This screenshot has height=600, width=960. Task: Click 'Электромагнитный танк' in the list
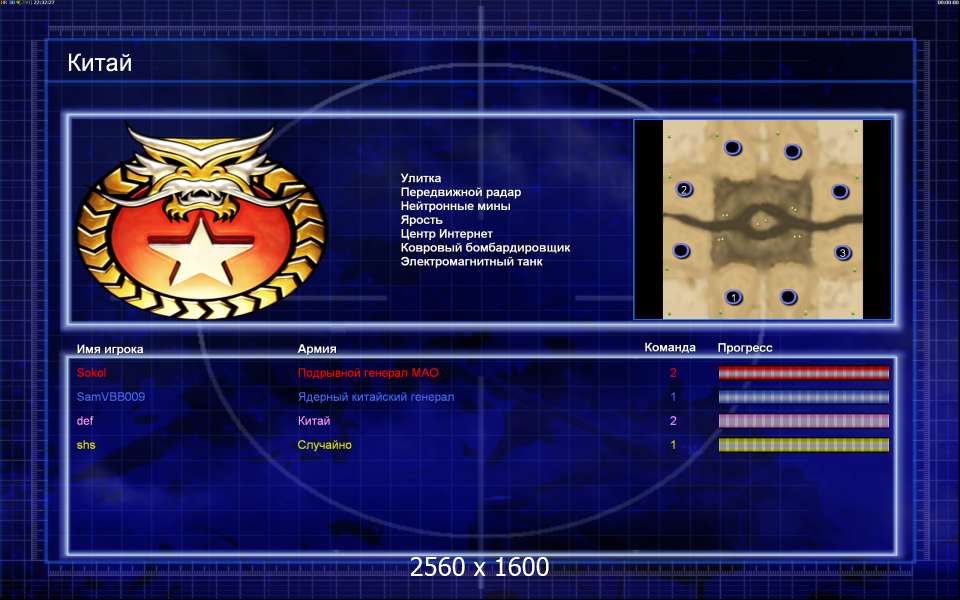471,261
